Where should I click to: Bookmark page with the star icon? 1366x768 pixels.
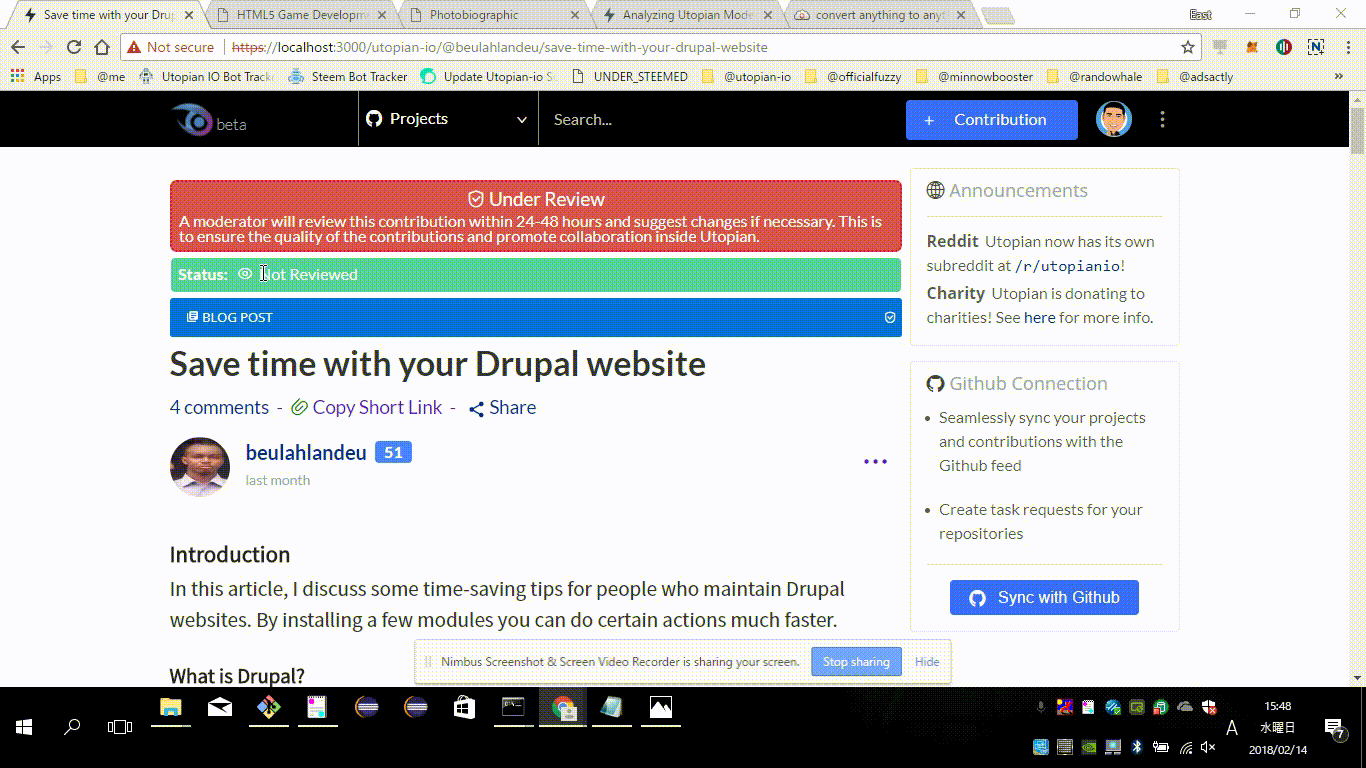[1188, 47]
